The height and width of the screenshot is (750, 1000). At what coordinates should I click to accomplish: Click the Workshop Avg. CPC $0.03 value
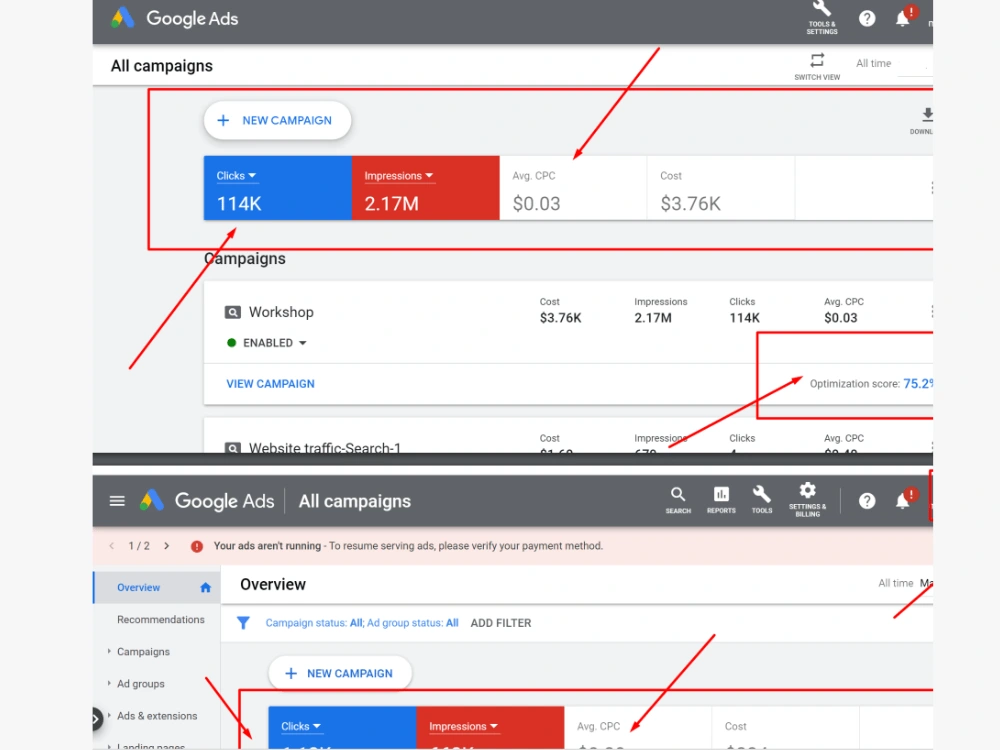[841, 318]
